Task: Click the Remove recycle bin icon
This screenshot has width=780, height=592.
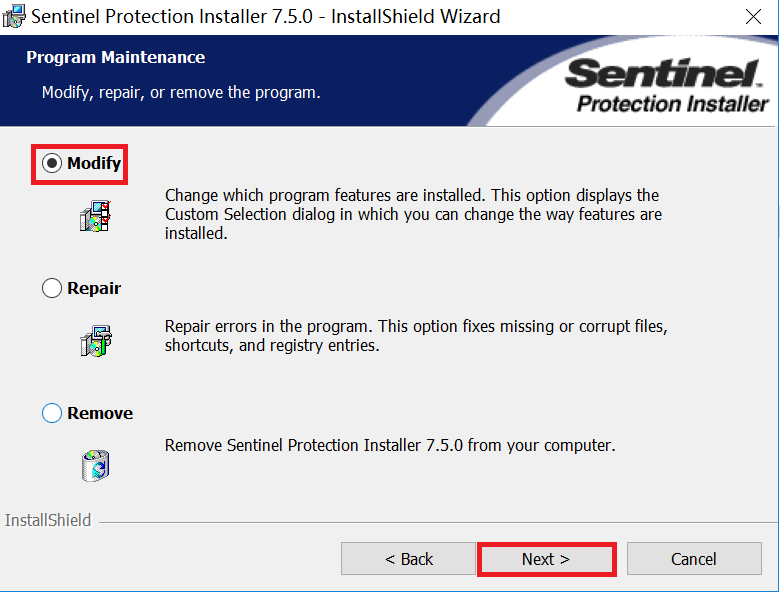Action: coord(95,465)
